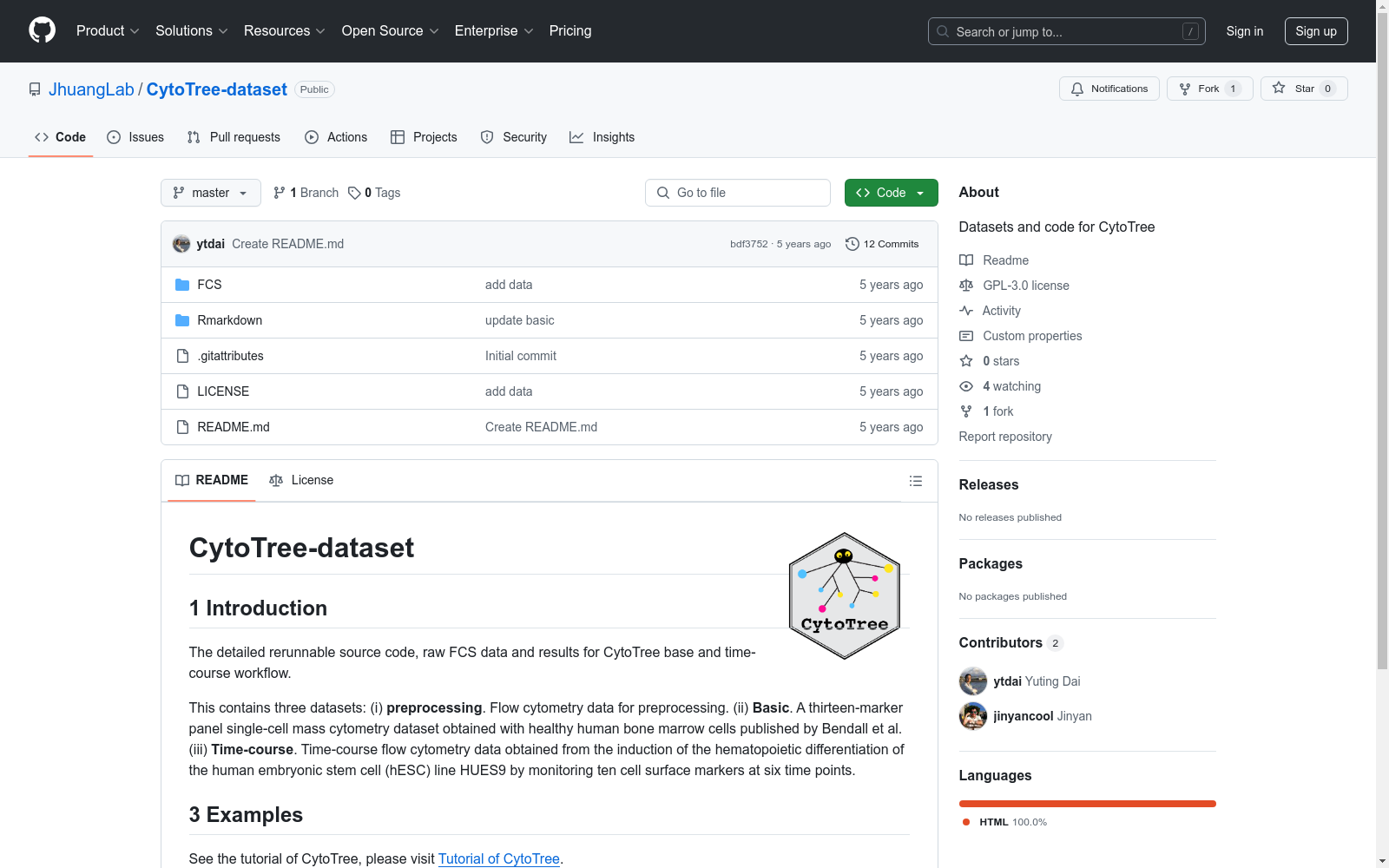Open the Tutorial of CytoTree link
Image resolution: width=1389 pixels, height=868 pixels.
pyautogui.click(x=499, y=858)
